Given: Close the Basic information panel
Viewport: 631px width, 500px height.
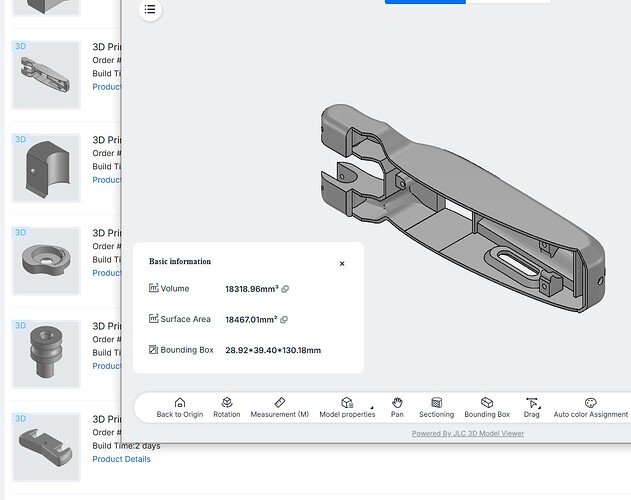Looking at the screenshot, I should [342, 264].
